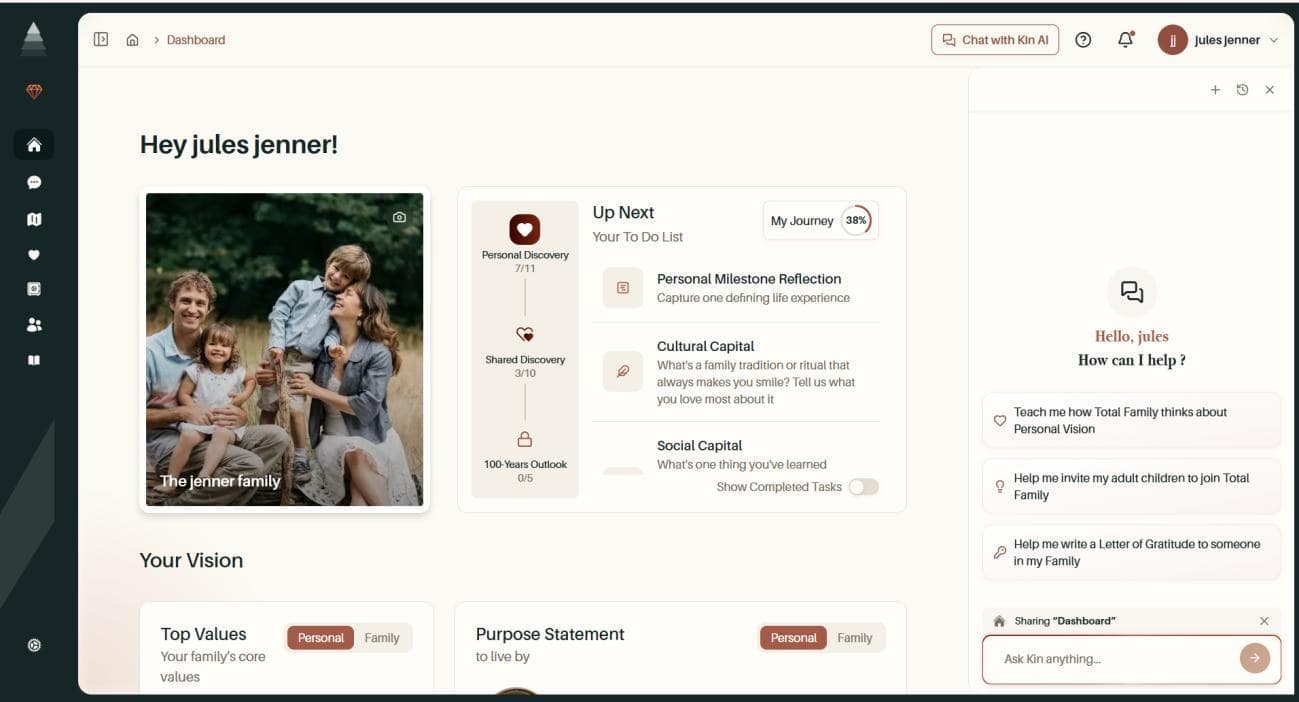The image size is (1299, 702).
Task: Open the vault safe sidebar icon
Action: (34, 289)
